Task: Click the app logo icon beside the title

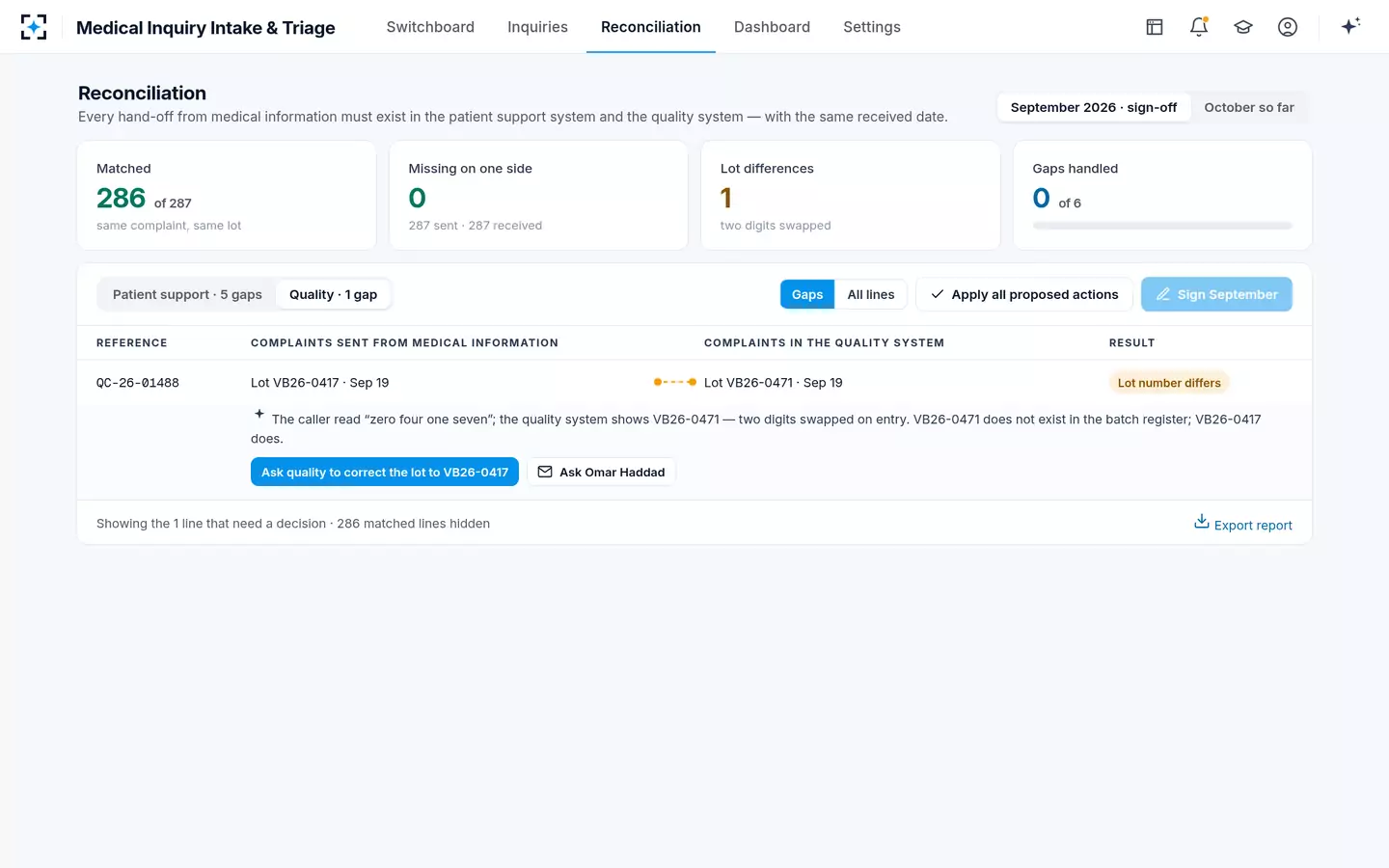Action: (34, 27)
